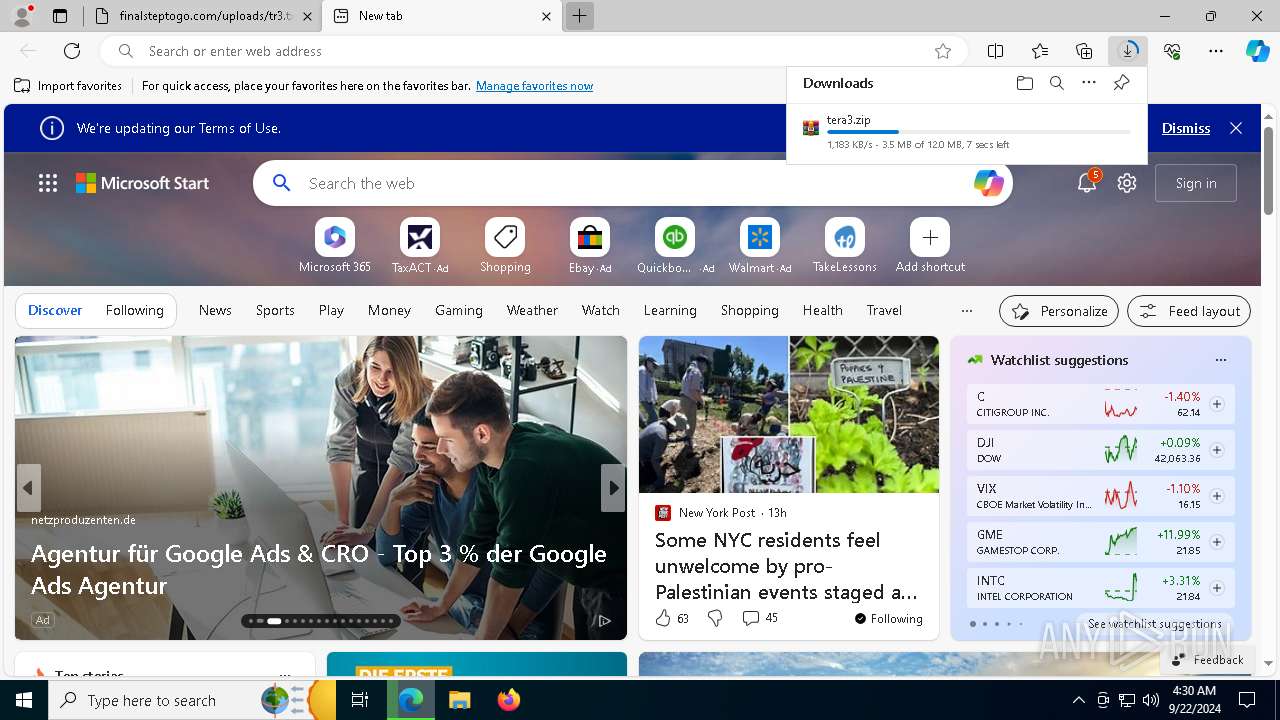This screenshot has height=720, width=1280.
Task: Toggle the Downloads toolbar button
Action: 1128,51
